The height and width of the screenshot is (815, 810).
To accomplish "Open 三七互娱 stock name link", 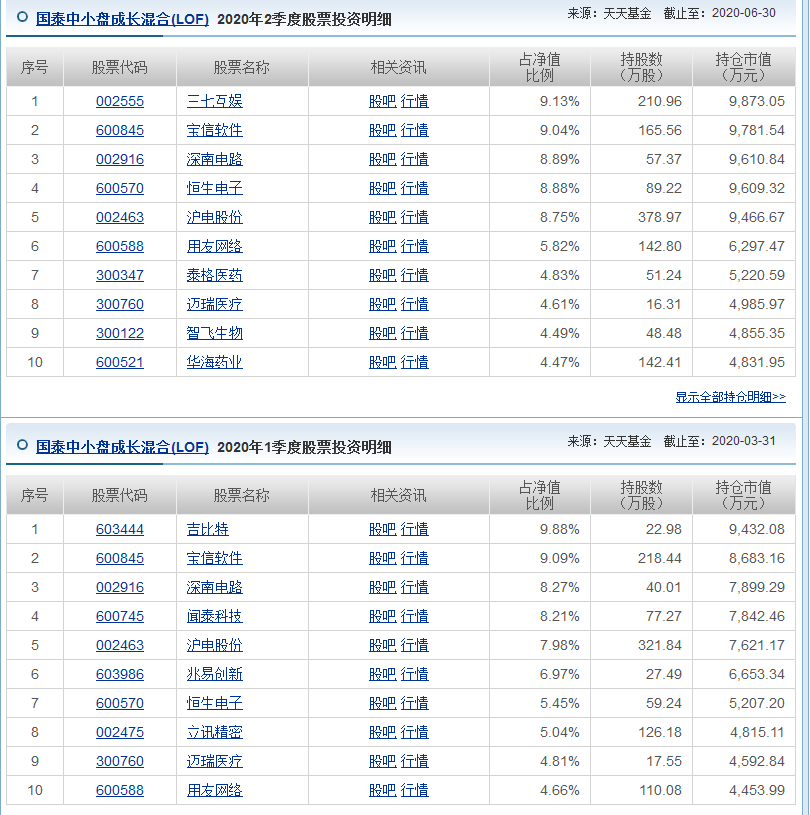I will pyautogui.click(x=215, y=101).
